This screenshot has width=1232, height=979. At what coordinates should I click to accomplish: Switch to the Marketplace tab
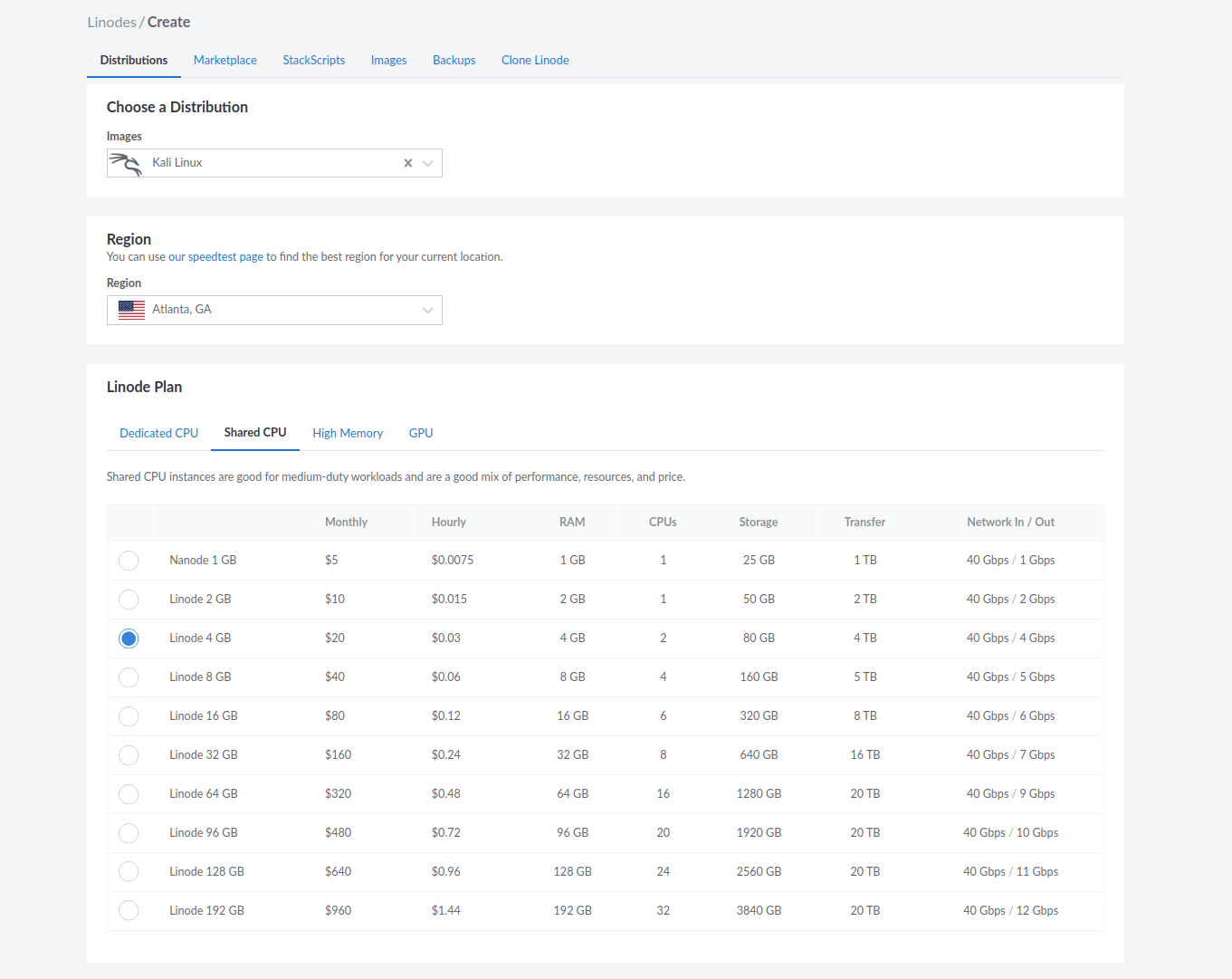[x=225, y=61]
